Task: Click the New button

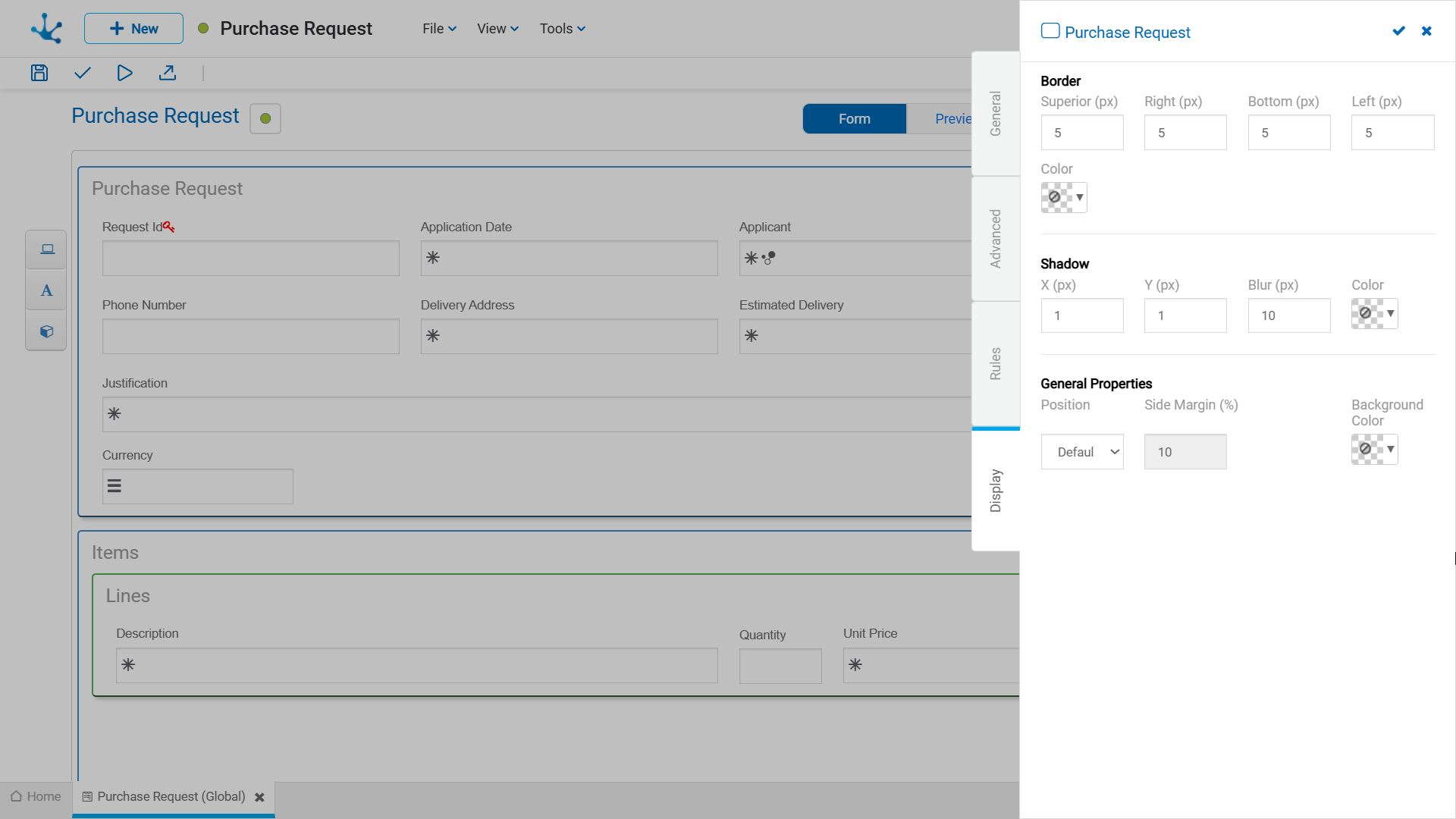Action: (133, 29)
